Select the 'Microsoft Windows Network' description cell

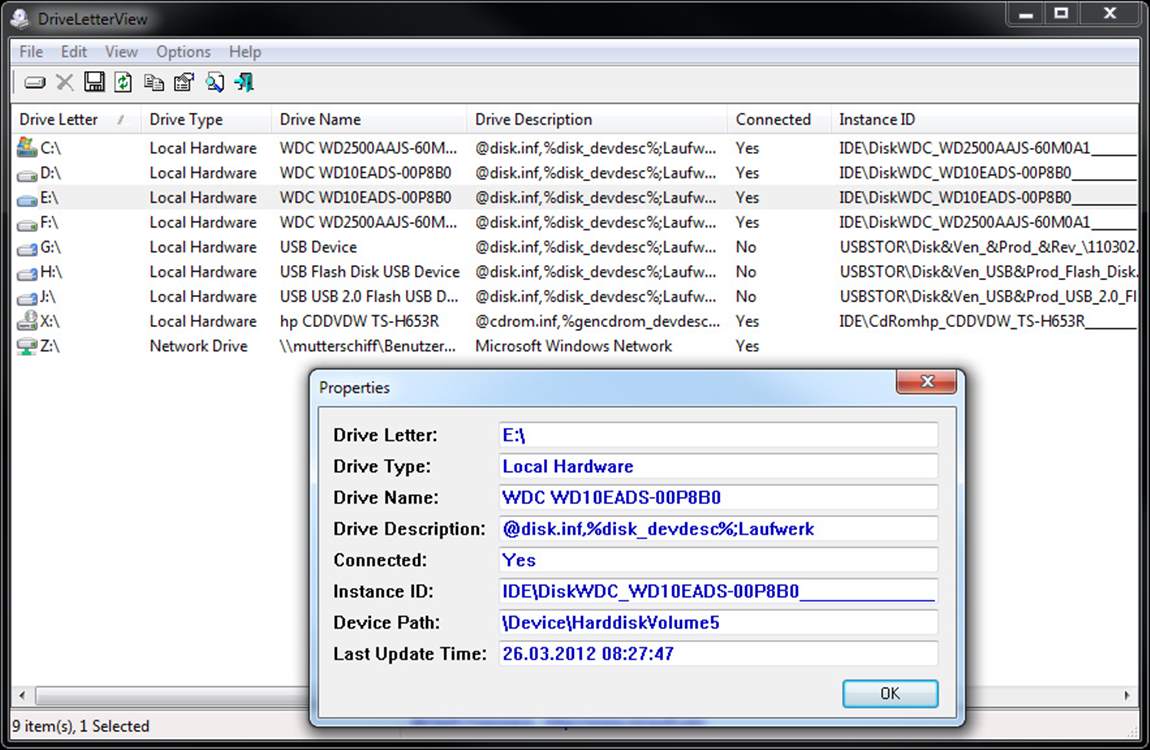pos(574,346)
